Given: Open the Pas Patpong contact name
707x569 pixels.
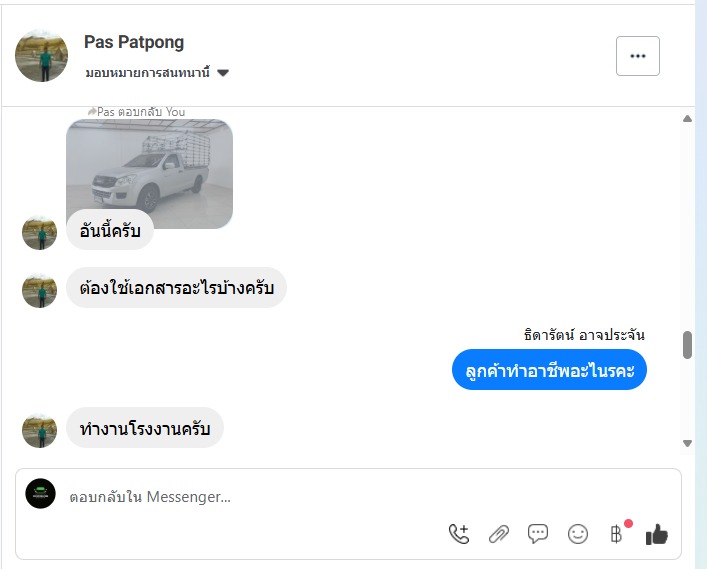Looking at the screenshot, I should tap(134, 42).
